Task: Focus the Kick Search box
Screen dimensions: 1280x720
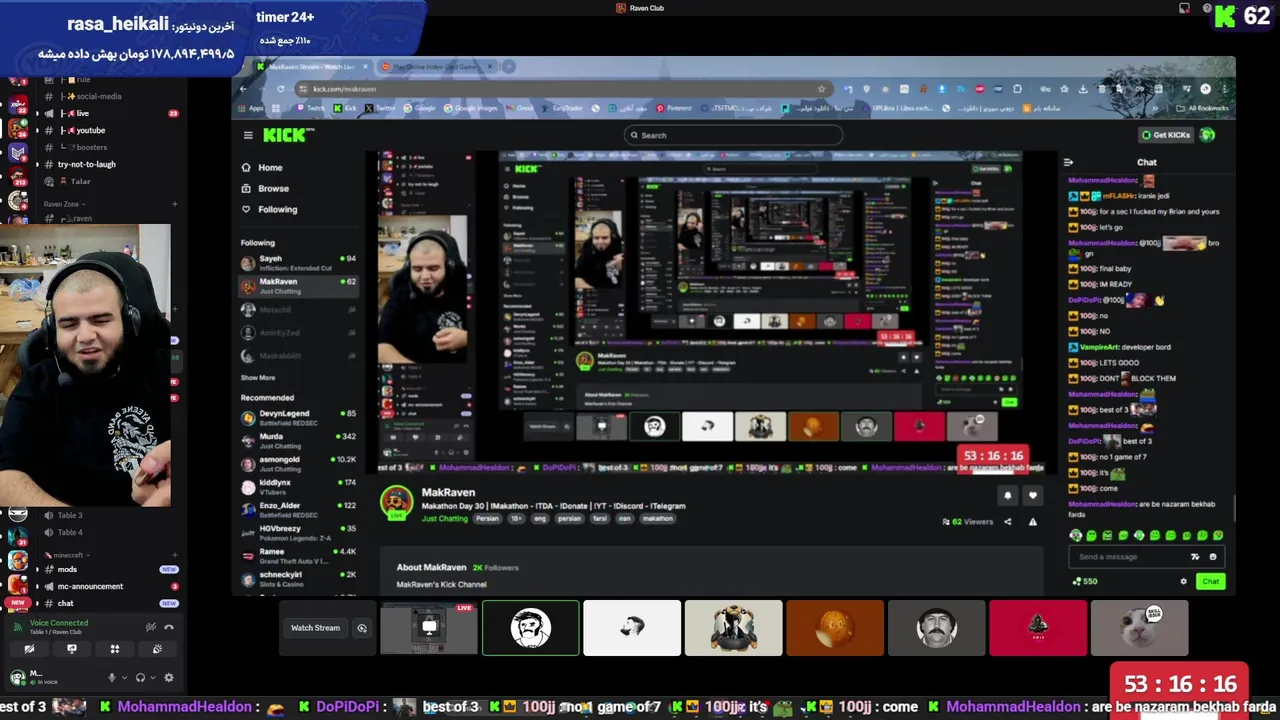Action: (733, 135)
